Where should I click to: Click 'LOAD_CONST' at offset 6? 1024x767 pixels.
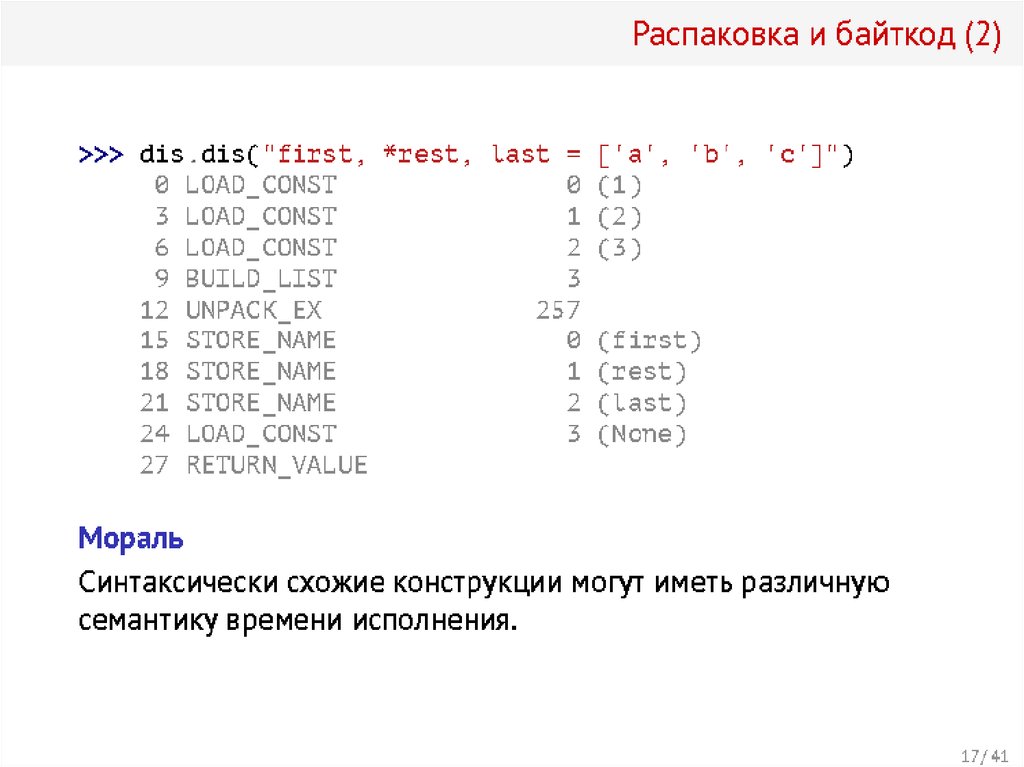click(261, 248)
